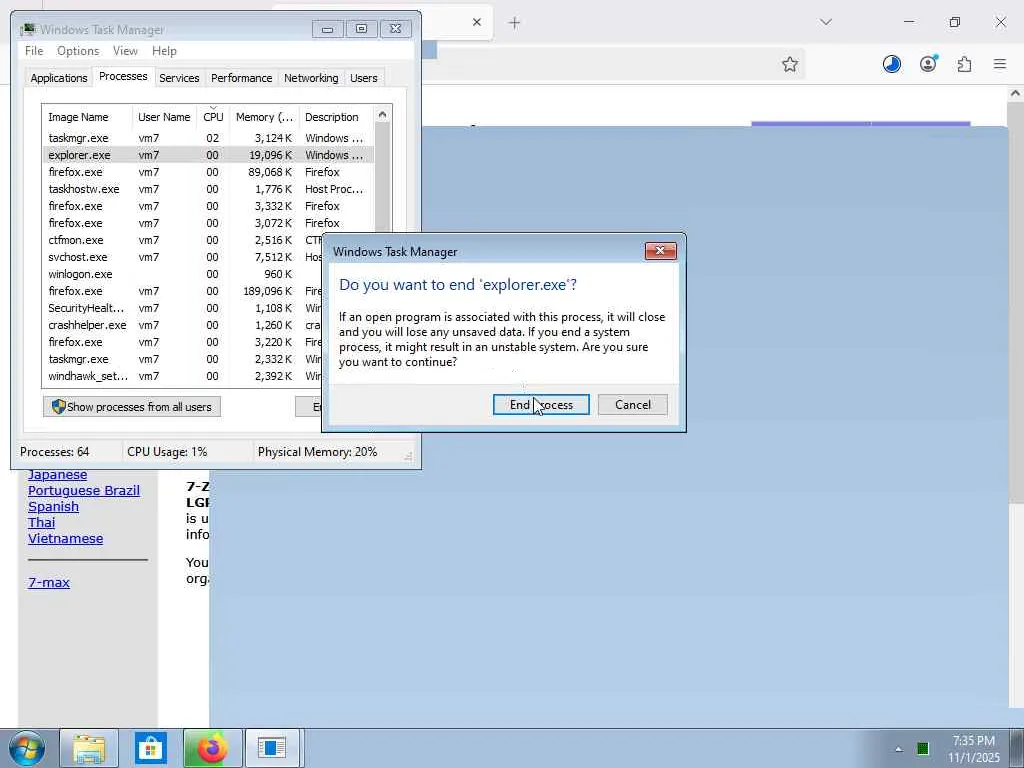Click browser page scrollbar up arrow
Viewport: 1024px width, 768px height.
tap(1016, 93)
